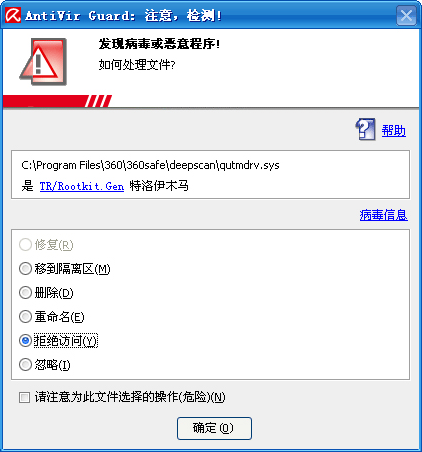Click the 发现病毒或恶意程序! heading

pyautogui.click(x=159, y=44)
